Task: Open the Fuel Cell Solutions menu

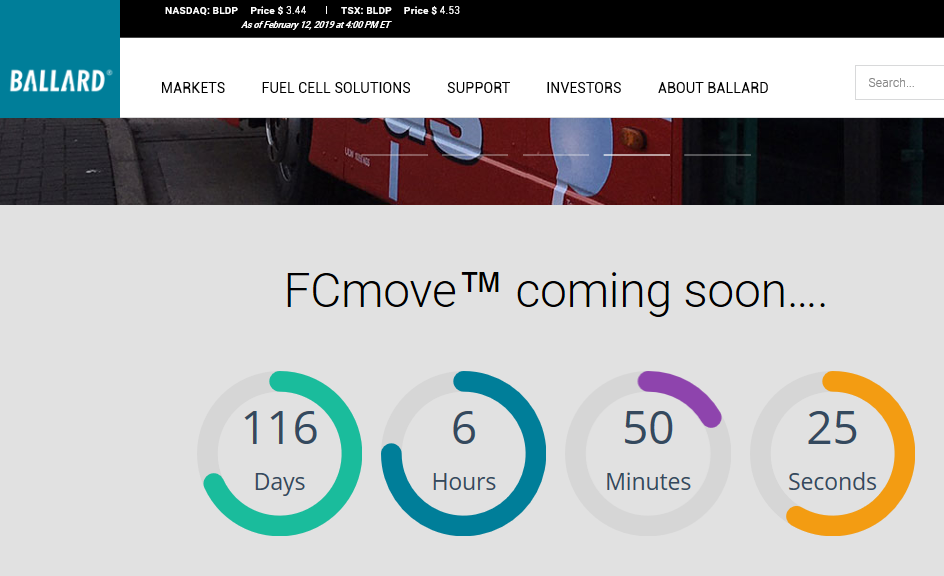Action: pos(336,88)
